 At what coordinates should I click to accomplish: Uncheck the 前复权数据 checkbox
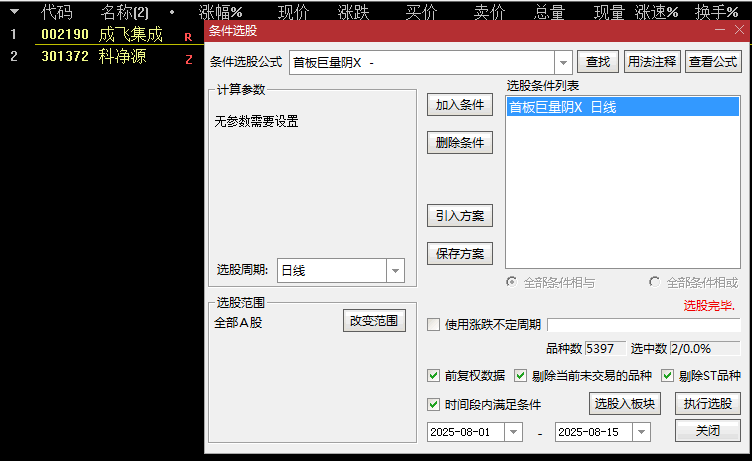[434, 376]
